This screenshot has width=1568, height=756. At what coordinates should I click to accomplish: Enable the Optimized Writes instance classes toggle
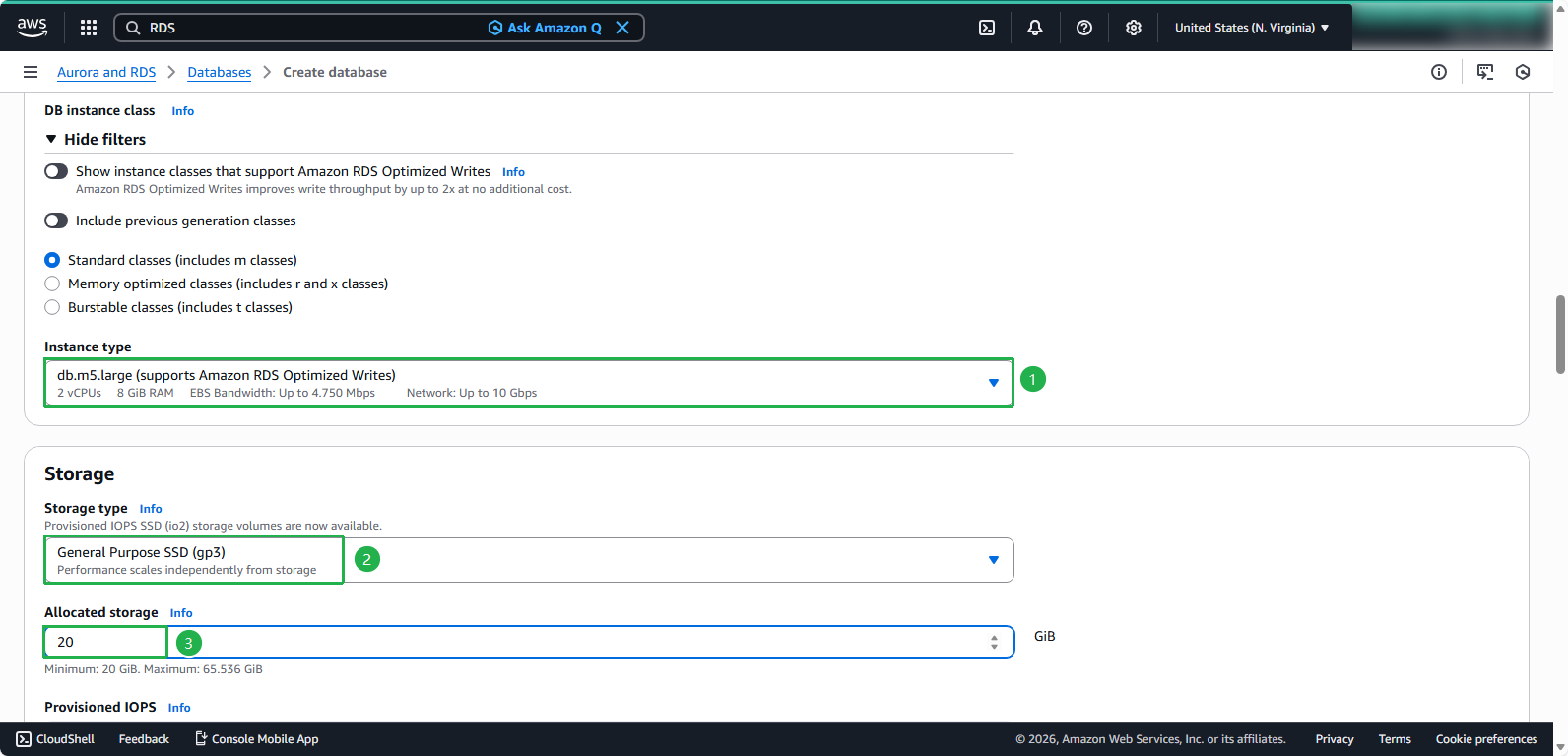click(56, 171)
